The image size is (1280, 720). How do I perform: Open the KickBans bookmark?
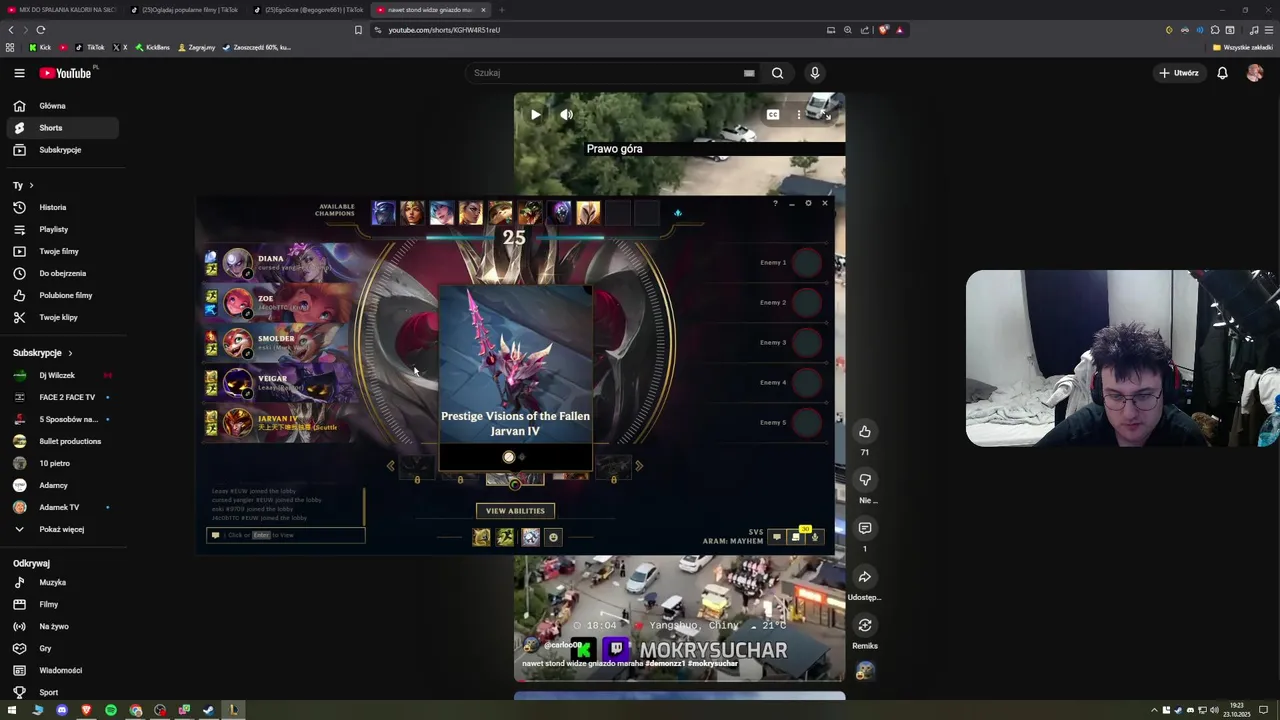click(x=152, y=47)
